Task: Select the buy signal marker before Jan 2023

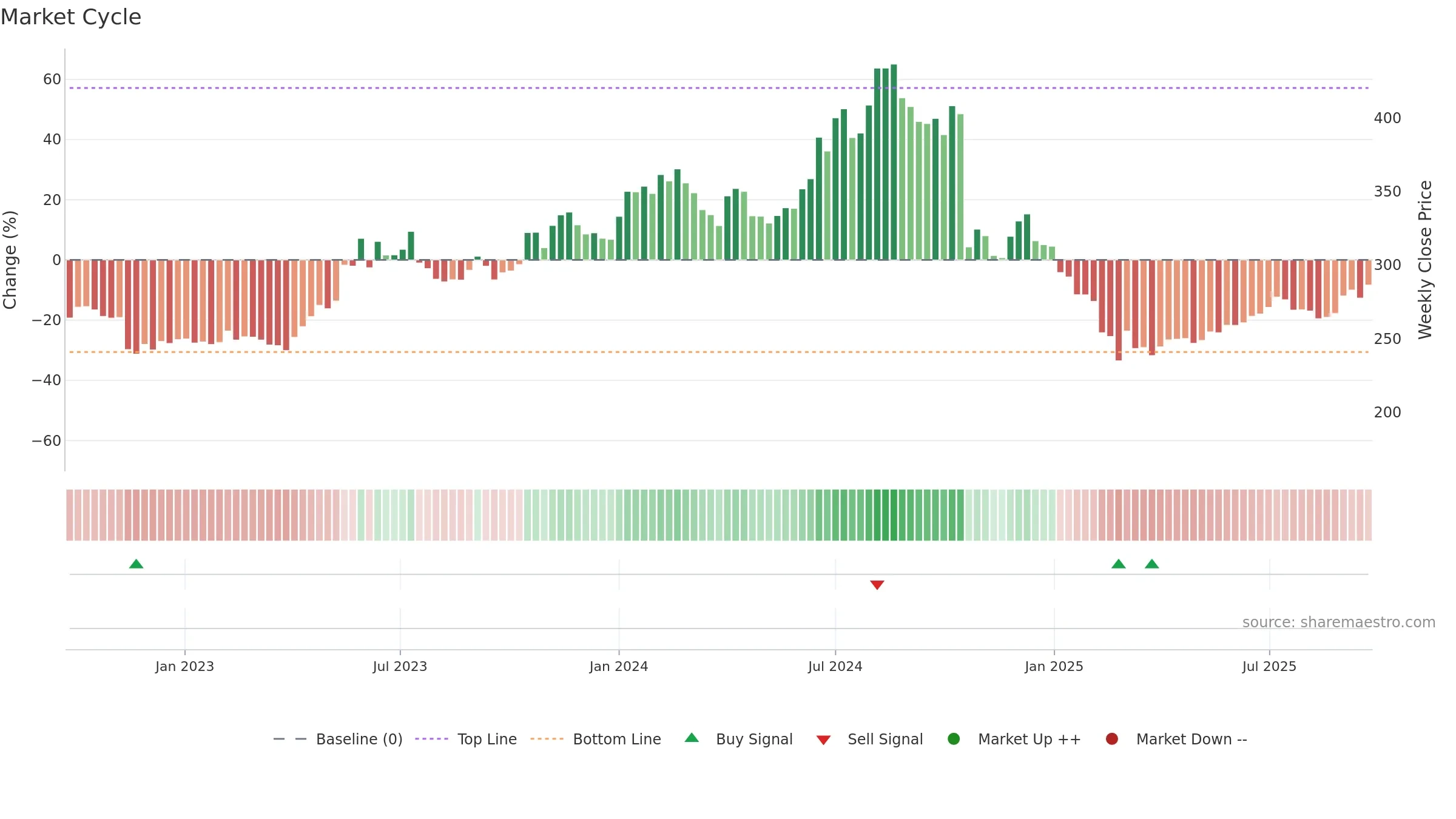Action: coord(136,564)
